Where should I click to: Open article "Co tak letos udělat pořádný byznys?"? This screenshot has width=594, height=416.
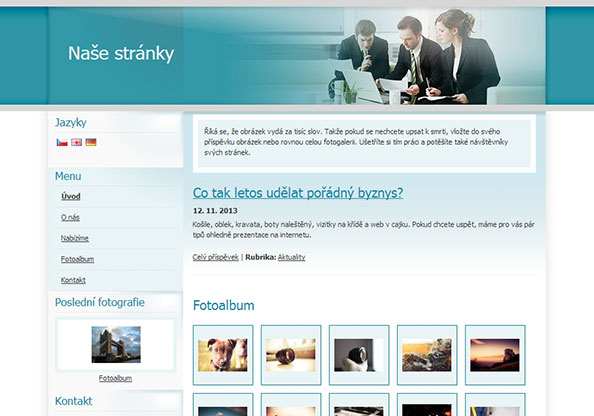pyautogui.click(x=298, y=192)
